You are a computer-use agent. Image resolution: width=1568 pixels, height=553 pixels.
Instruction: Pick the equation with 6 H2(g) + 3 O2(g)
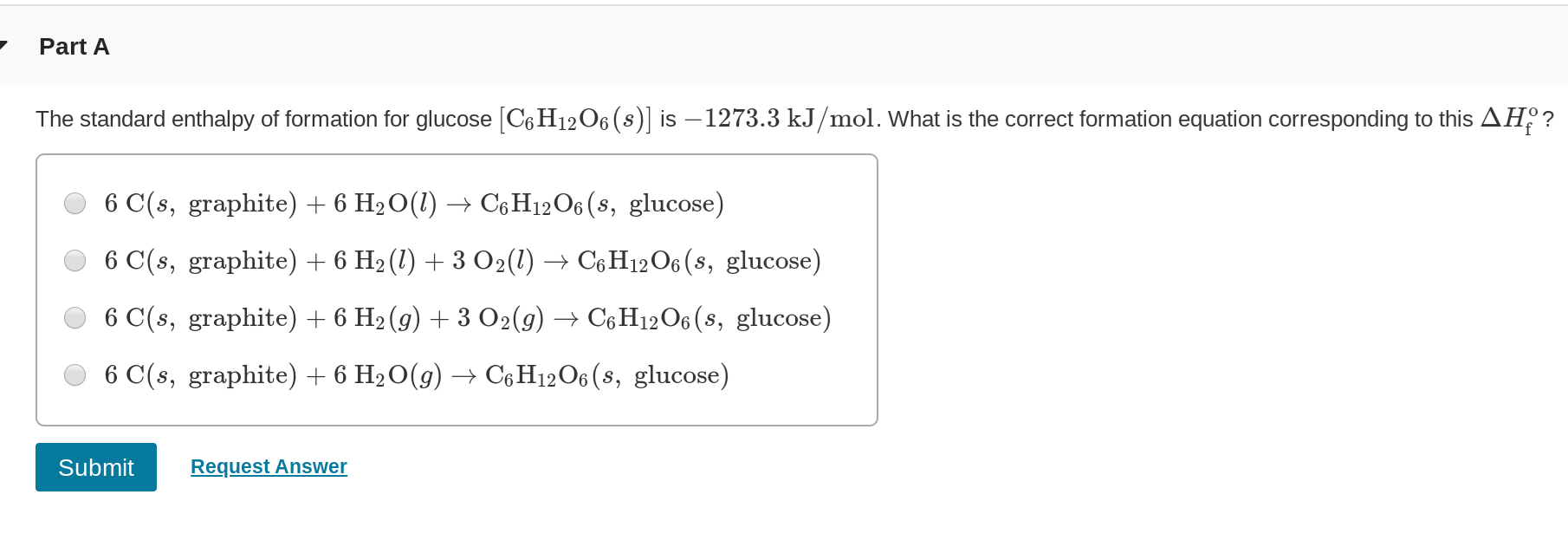tap(75, 318)
